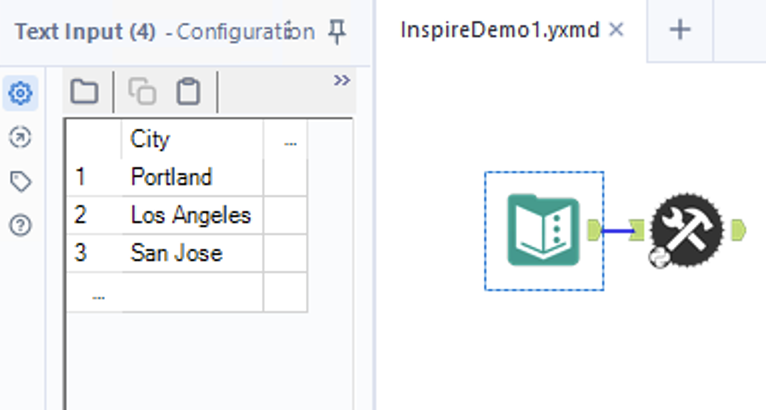Click the paste clipboard icon
Viewport: 766px width, 410px height.
pos(187,93)
